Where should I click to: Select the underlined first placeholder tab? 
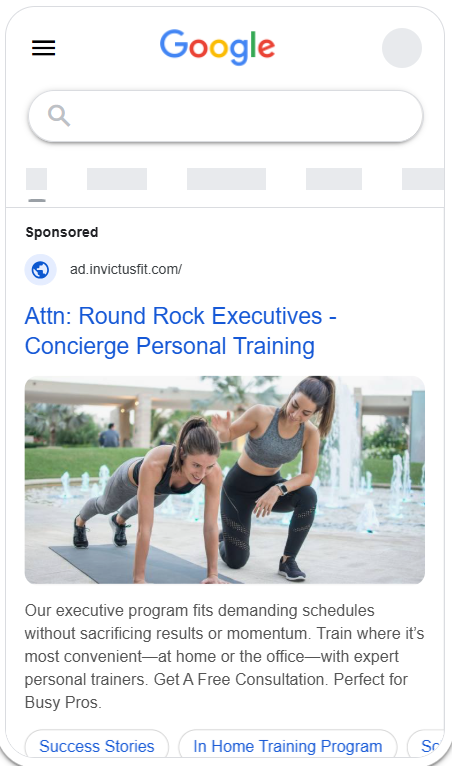coord(37,179)
